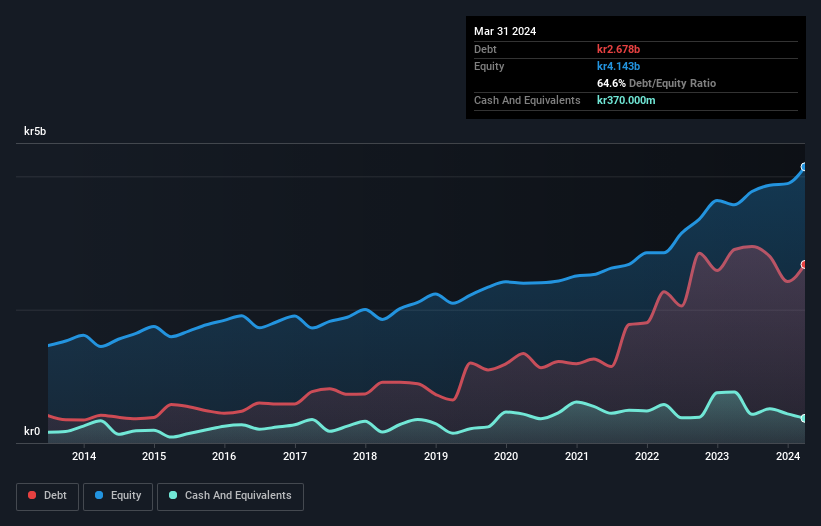Click Cash And Equivalents label in tooltip

click(527, 100)
